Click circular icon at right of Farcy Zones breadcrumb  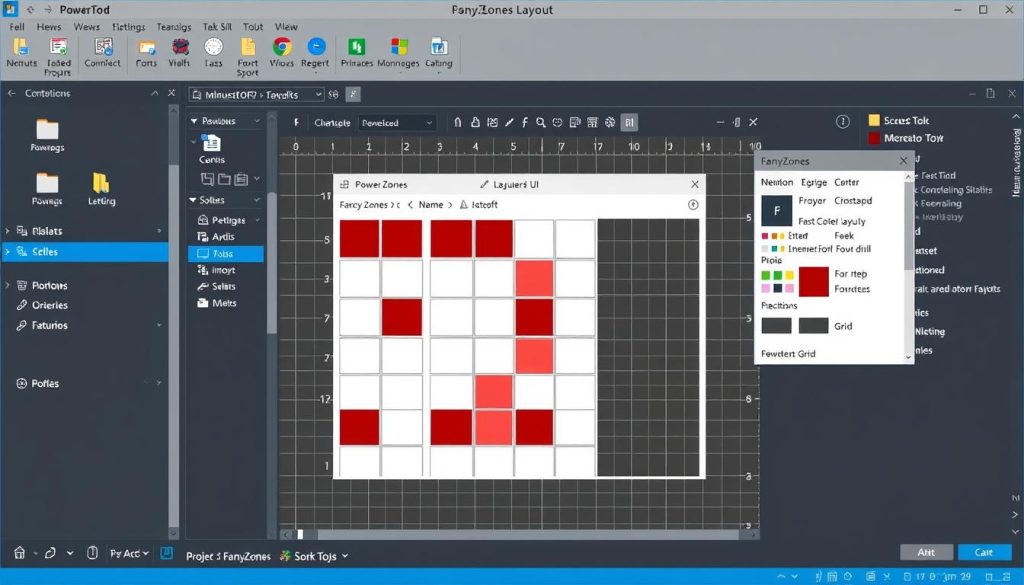coord(693,205)
